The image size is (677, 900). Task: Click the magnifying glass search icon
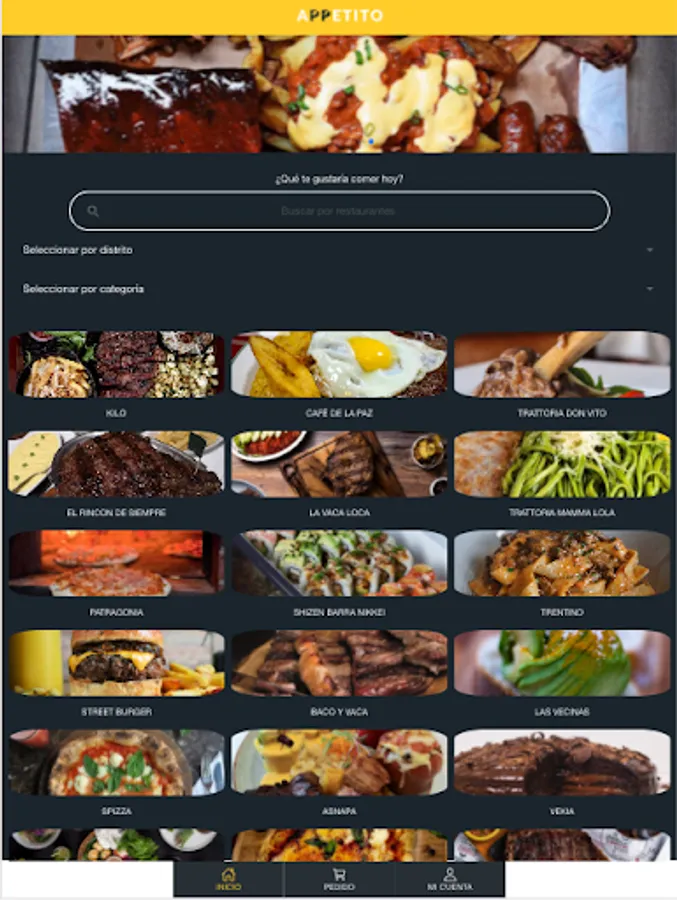point(93,211)
